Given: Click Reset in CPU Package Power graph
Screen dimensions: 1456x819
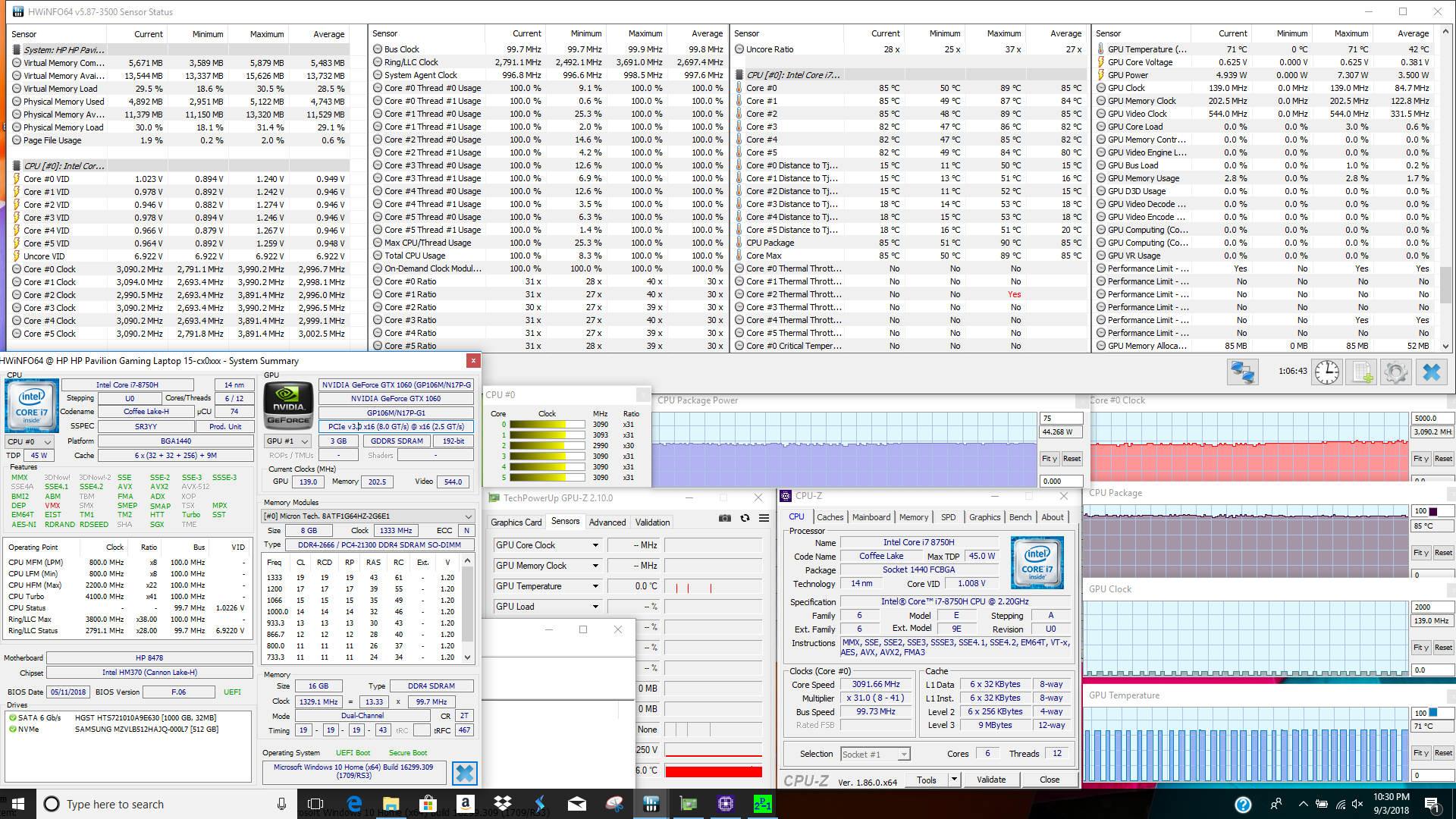Looking at the screenshot, I should (x=1072, y=459).
